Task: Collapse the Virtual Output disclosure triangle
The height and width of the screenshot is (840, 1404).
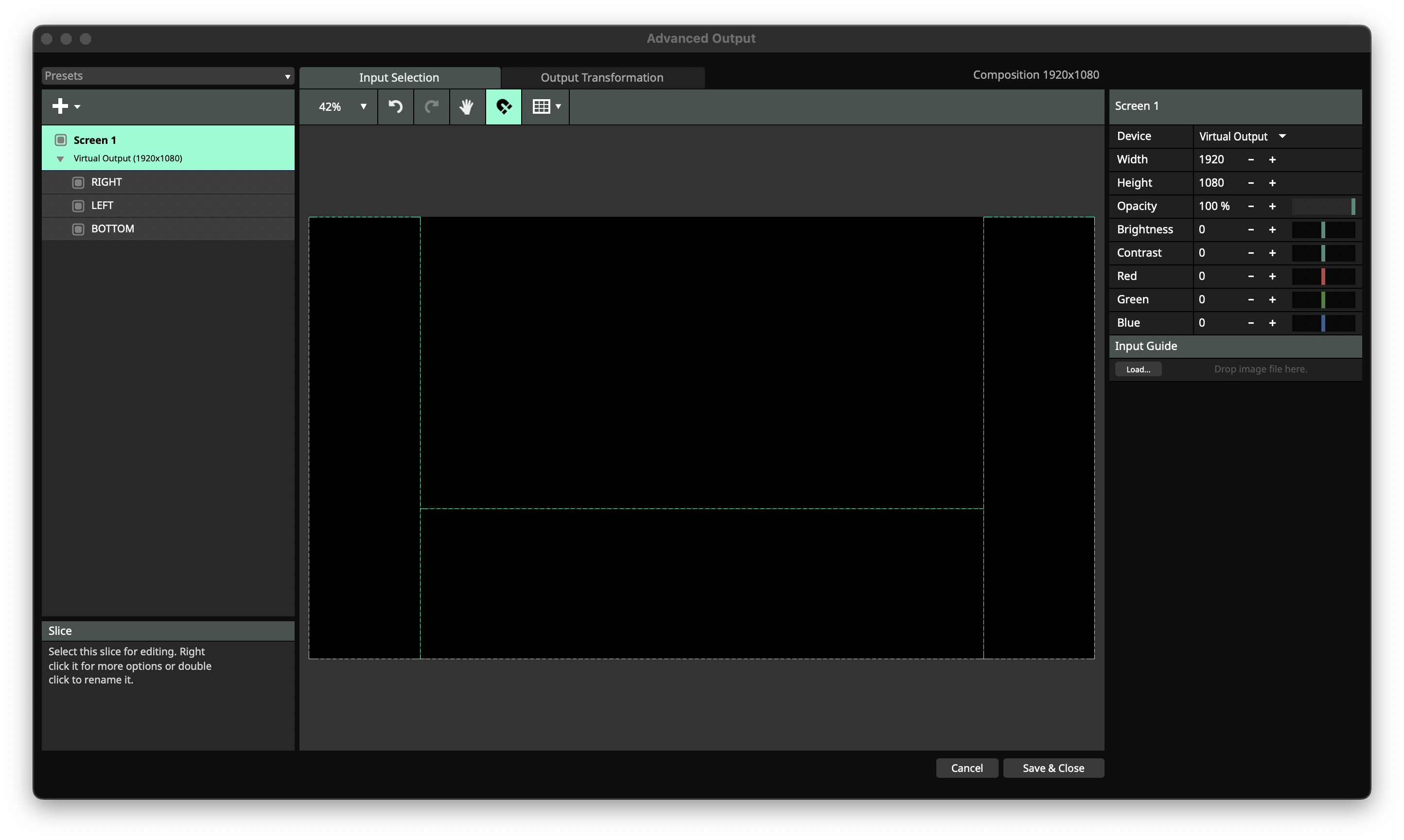Action: point(61,158)
